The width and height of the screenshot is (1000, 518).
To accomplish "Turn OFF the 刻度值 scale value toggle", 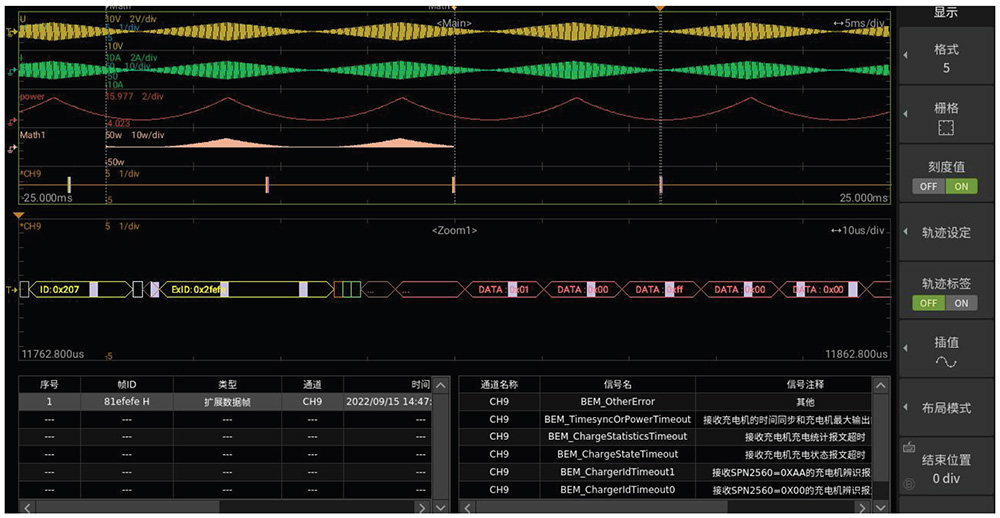I will click(x=930, y=186).
